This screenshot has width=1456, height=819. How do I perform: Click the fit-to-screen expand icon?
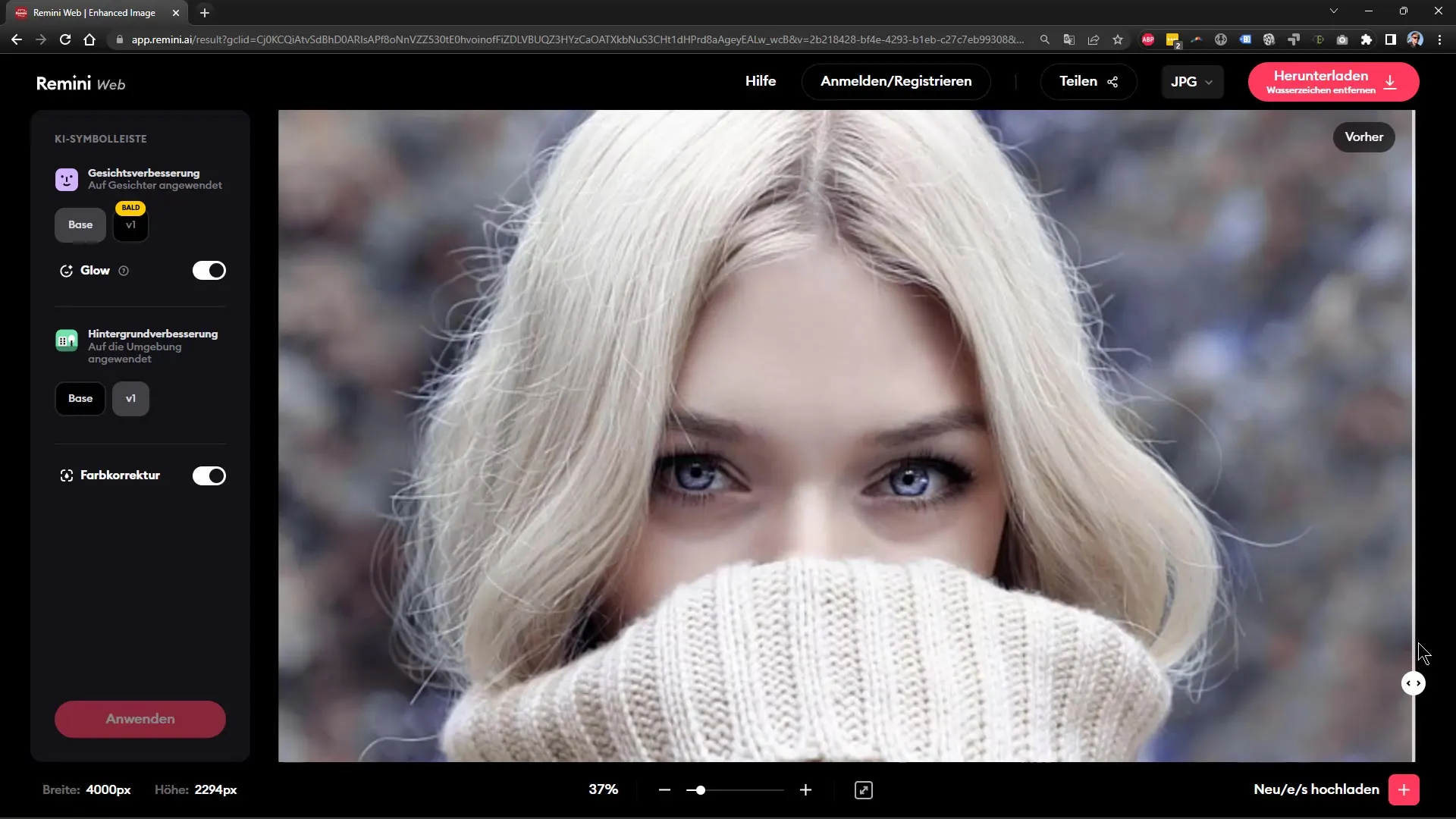(864, 790)
